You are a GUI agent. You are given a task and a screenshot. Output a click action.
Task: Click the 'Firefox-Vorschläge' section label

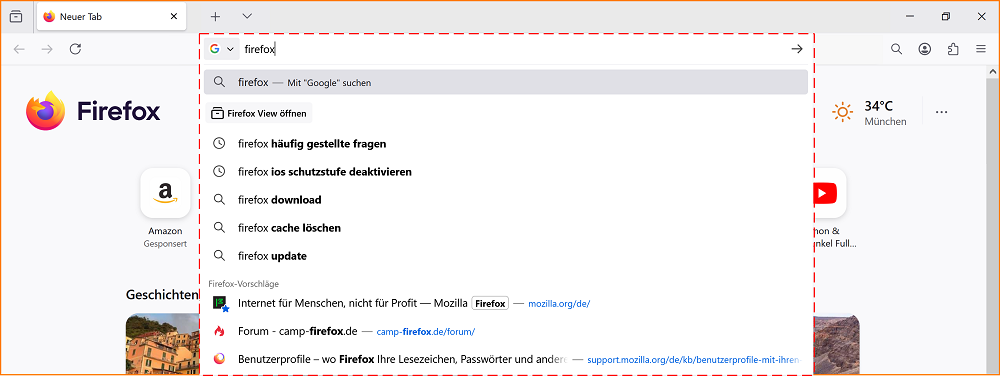244,284
